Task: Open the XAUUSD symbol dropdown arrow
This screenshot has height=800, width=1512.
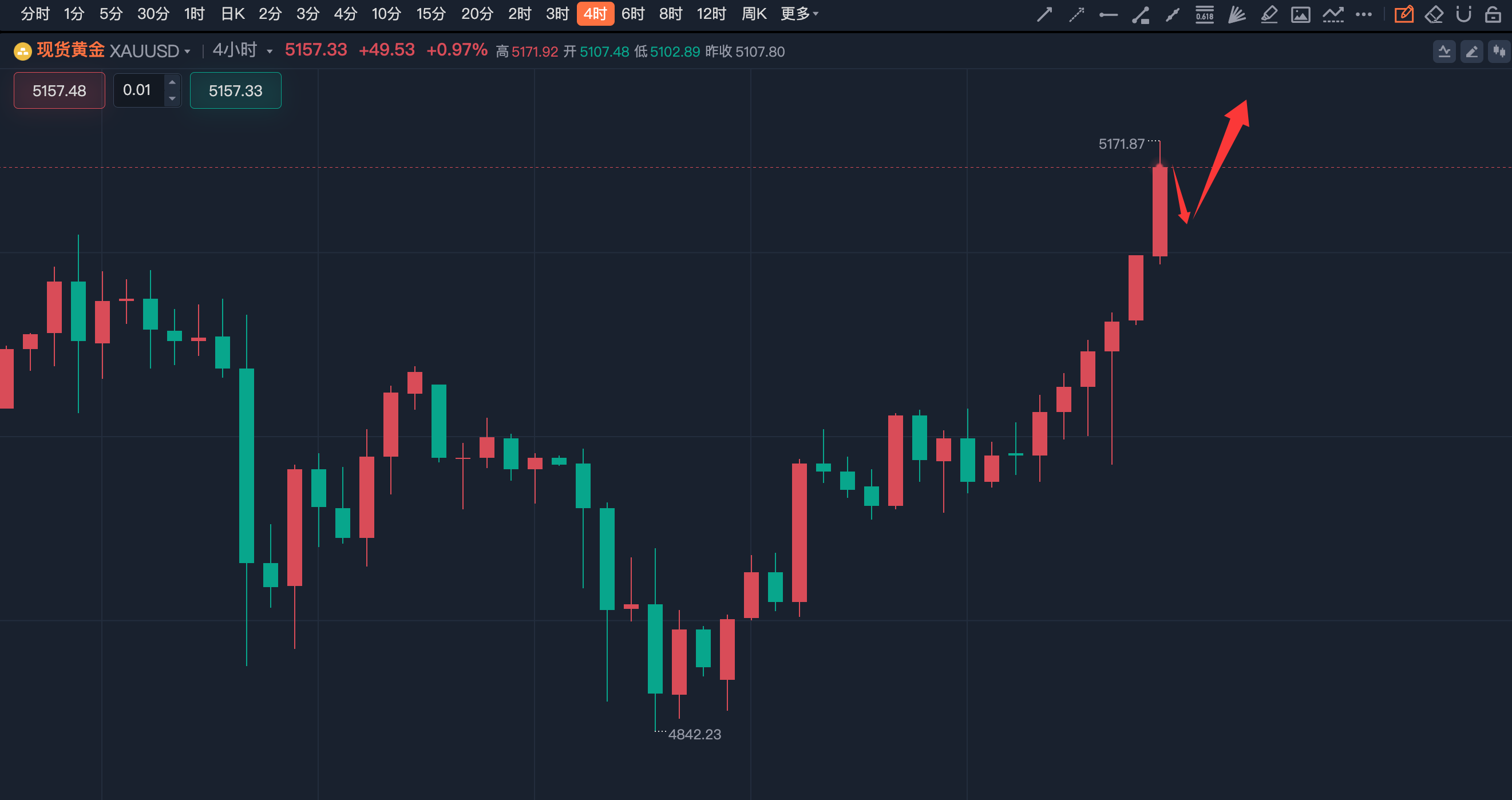Action: pos(187,52)
